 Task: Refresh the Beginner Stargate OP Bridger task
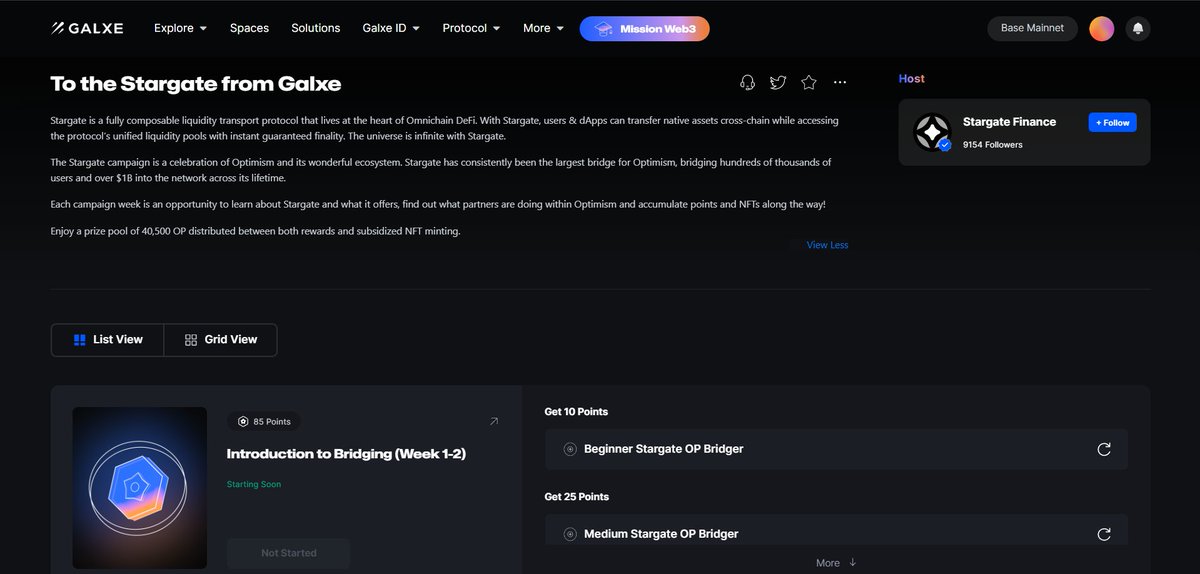click(x=1104, y=449)
